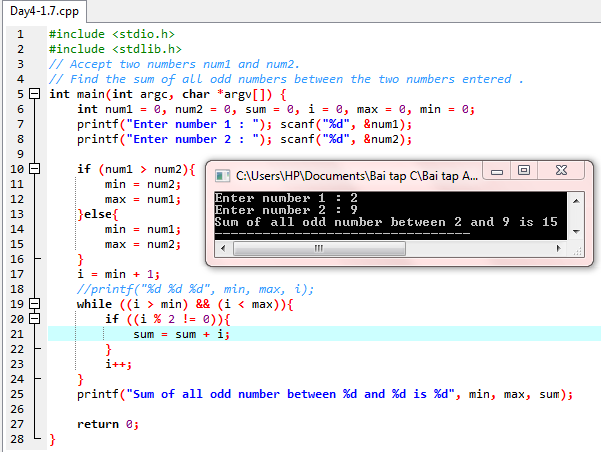Close the console window
The image size is (601, 452).
(561, 171)
